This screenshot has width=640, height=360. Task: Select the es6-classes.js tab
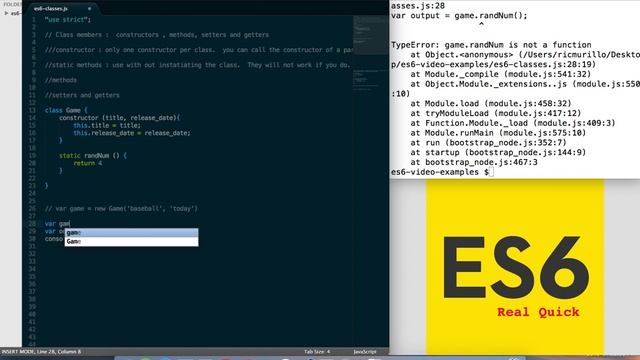pyautogui.click(x=61, y=8)
